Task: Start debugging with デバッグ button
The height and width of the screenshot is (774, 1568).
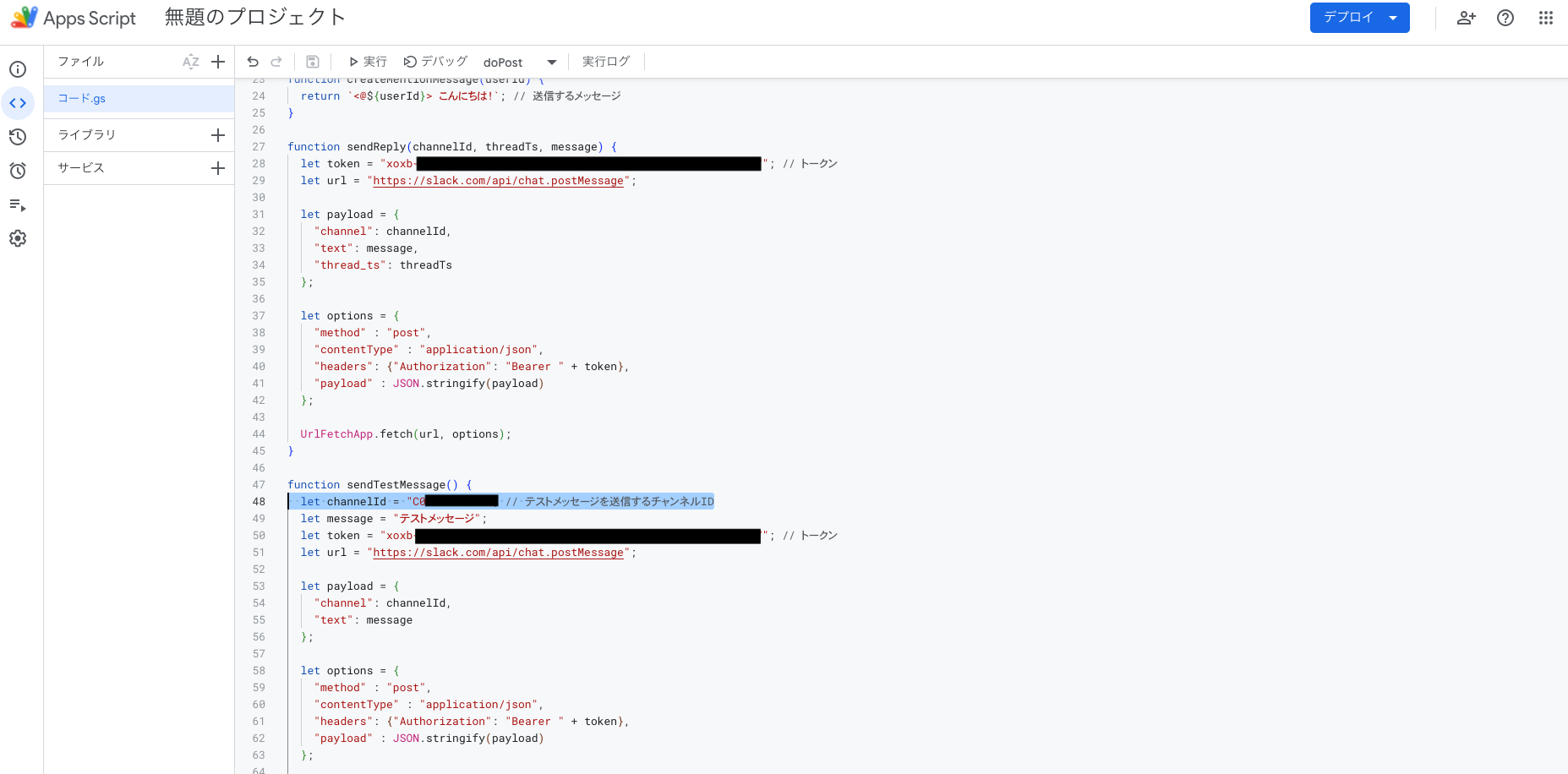Action: point(435,62)
